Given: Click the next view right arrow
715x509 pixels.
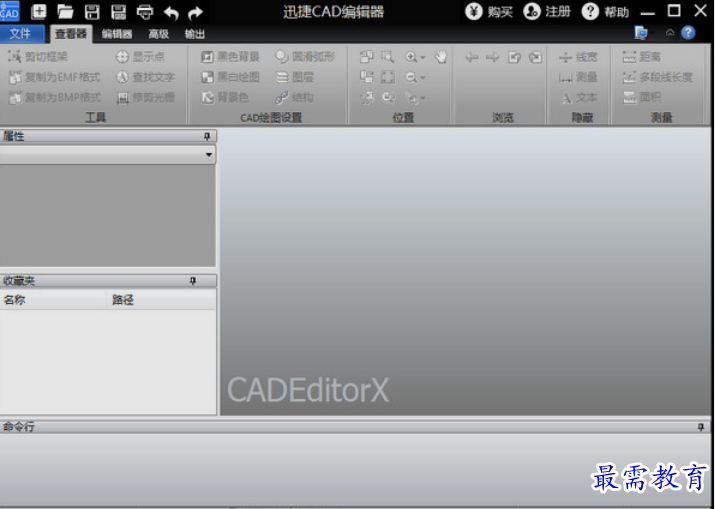Looking at the screenshot, I should click(x=492, y=57).
